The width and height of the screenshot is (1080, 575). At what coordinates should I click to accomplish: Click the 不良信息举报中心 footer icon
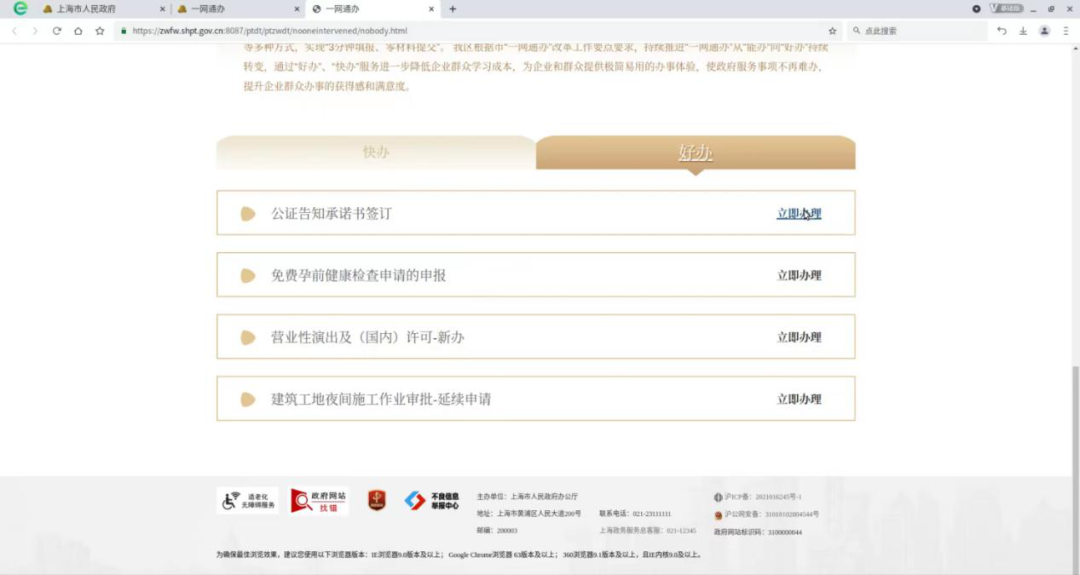coord(431,501)
